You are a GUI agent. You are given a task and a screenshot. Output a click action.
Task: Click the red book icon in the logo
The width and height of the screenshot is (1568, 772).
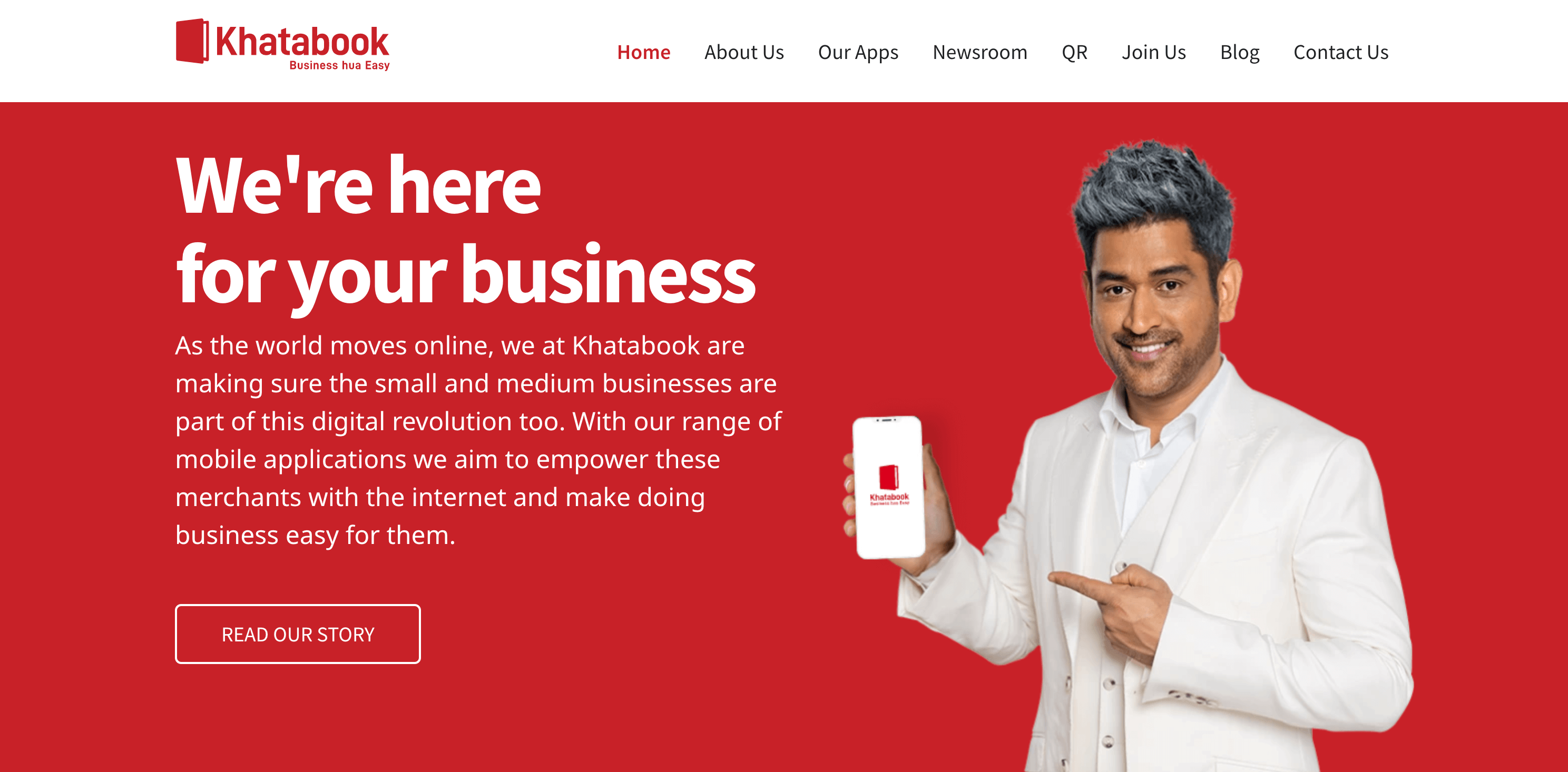[x=192, y=41]
